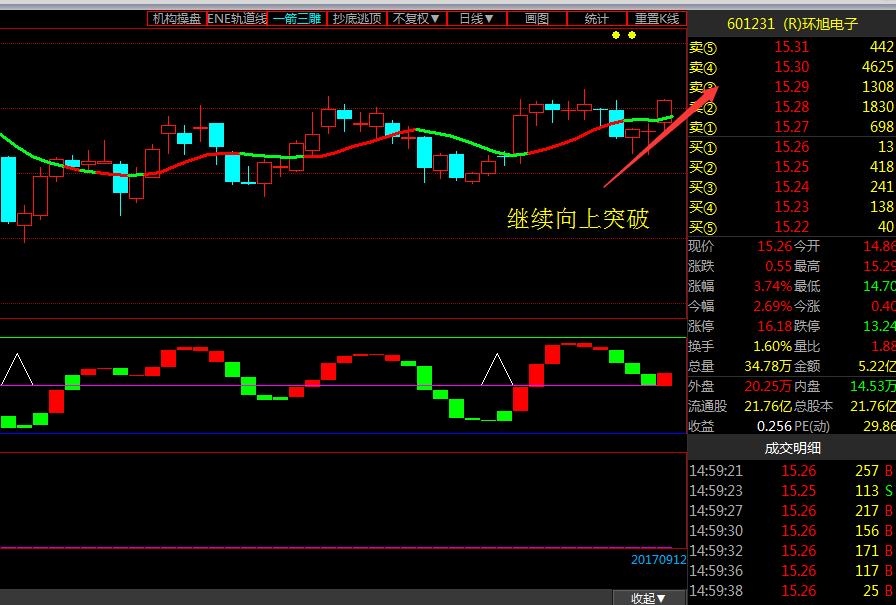
Task: Select the 机构操盘 toolbar tab
Action: click(177, 19)
